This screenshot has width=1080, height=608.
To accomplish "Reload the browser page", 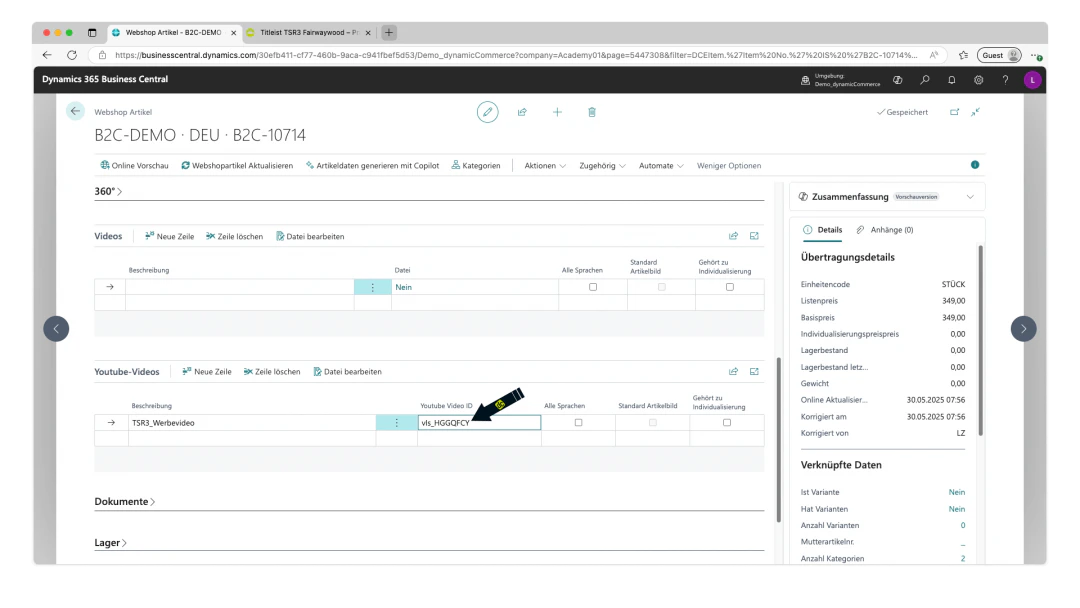I will 72,55.
